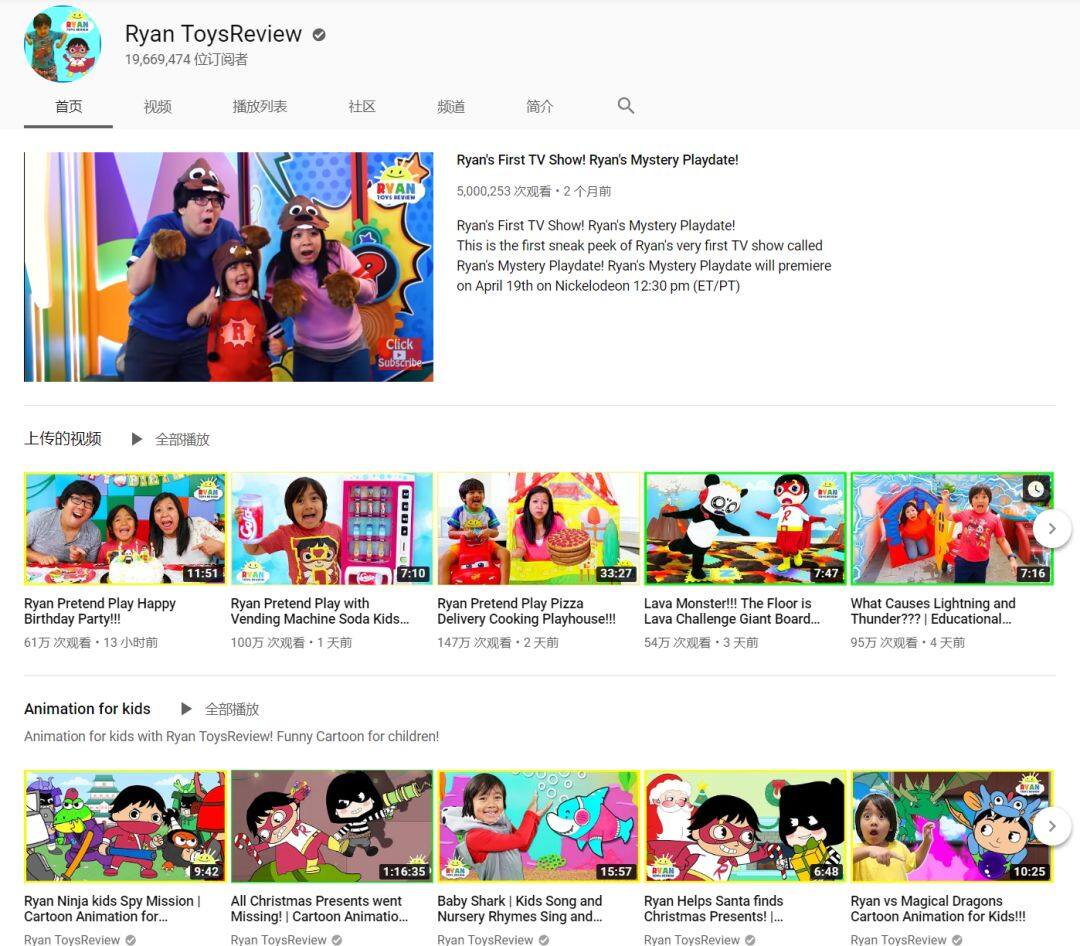
Task: Go to the 社区 tab
Action: tap(362, 107)
